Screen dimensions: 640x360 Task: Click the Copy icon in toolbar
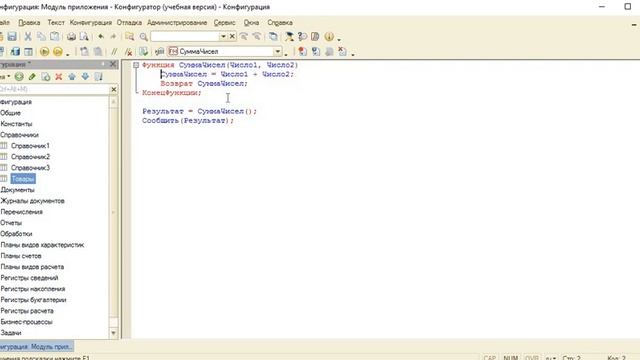pos(41,37)
